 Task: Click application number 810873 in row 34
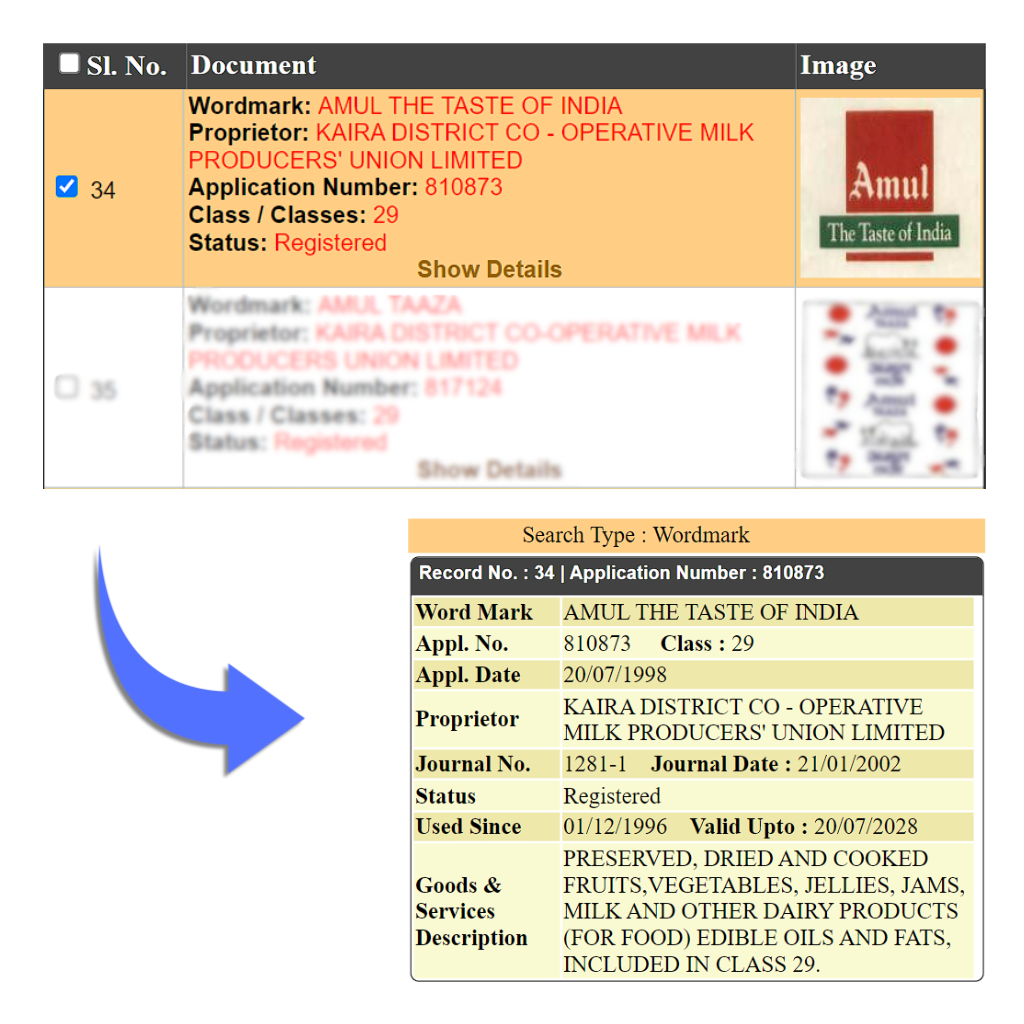(x=463, y=187)
